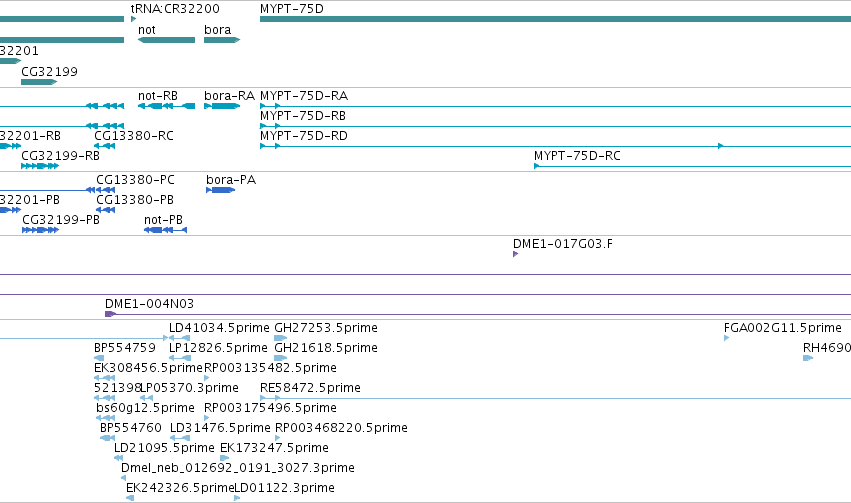Image resolution: width=851 pixels, height=503 pixels.
Task: Select the RP003468220.5prime EST label
Action: coord(341,428)
